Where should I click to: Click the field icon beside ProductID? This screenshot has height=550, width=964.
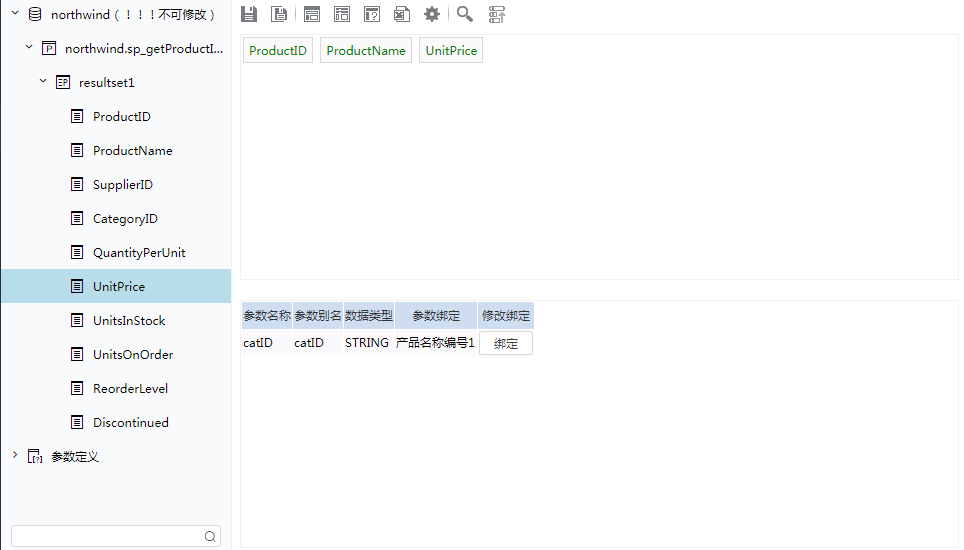77,116
